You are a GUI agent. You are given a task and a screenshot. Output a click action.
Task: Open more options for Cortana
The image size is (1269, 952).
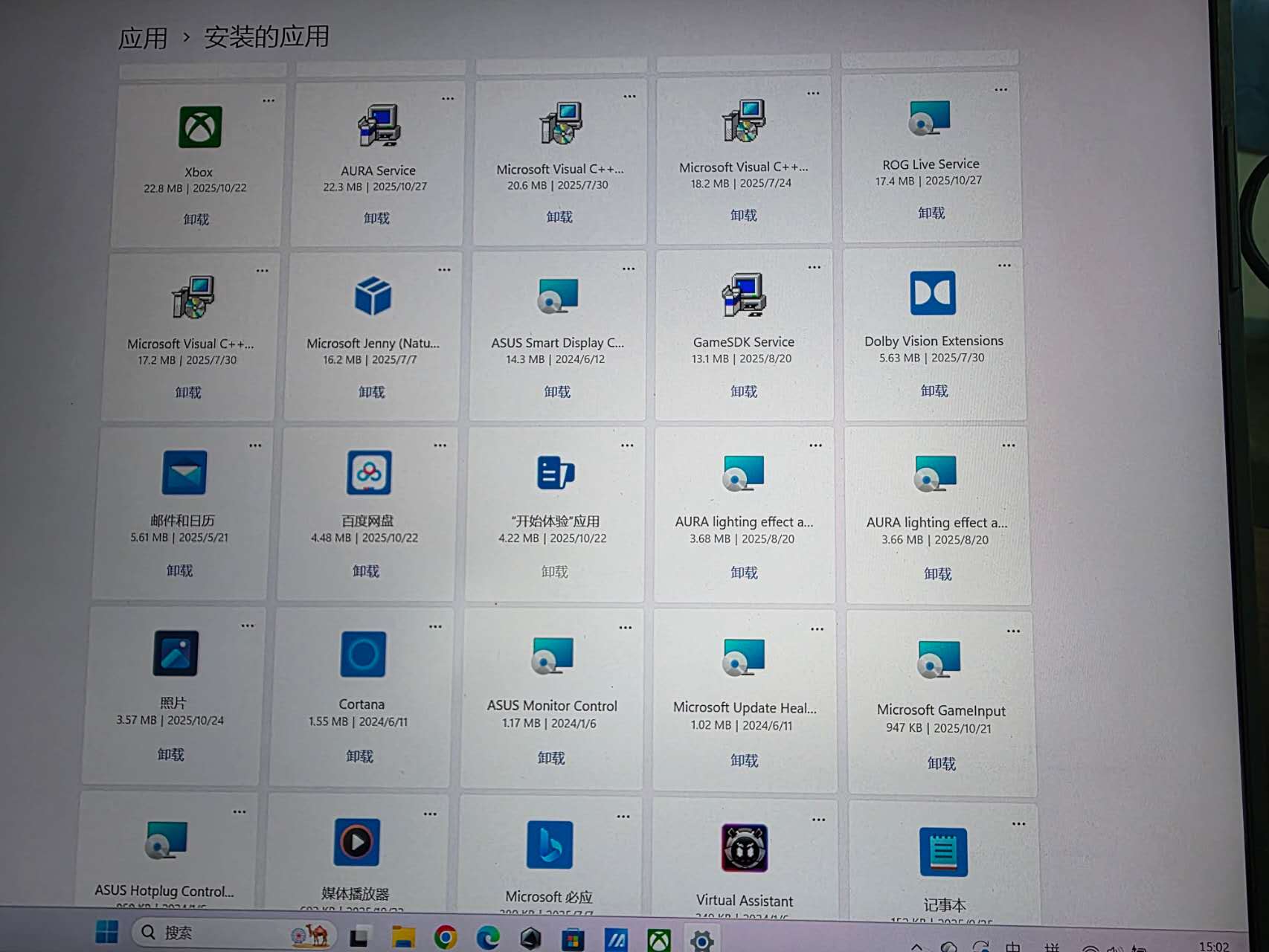tap(435, 627)
